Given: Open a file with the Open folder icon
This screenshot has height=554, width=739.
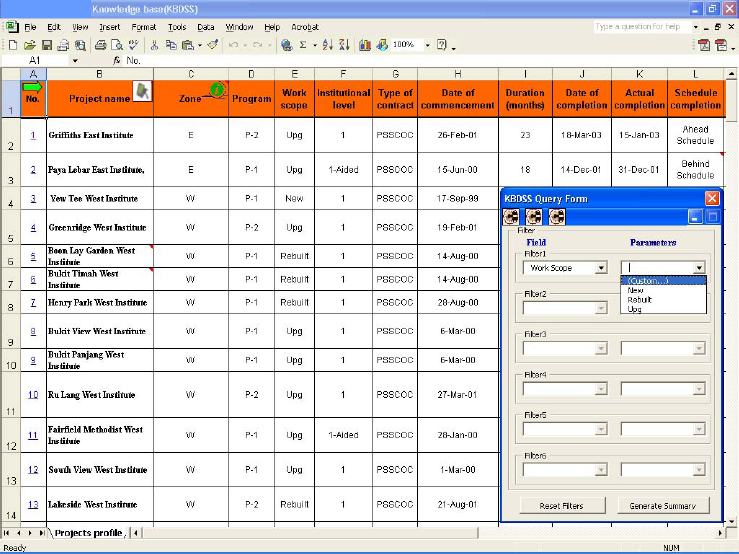Looking at the screenshot, I should point(30,45).
